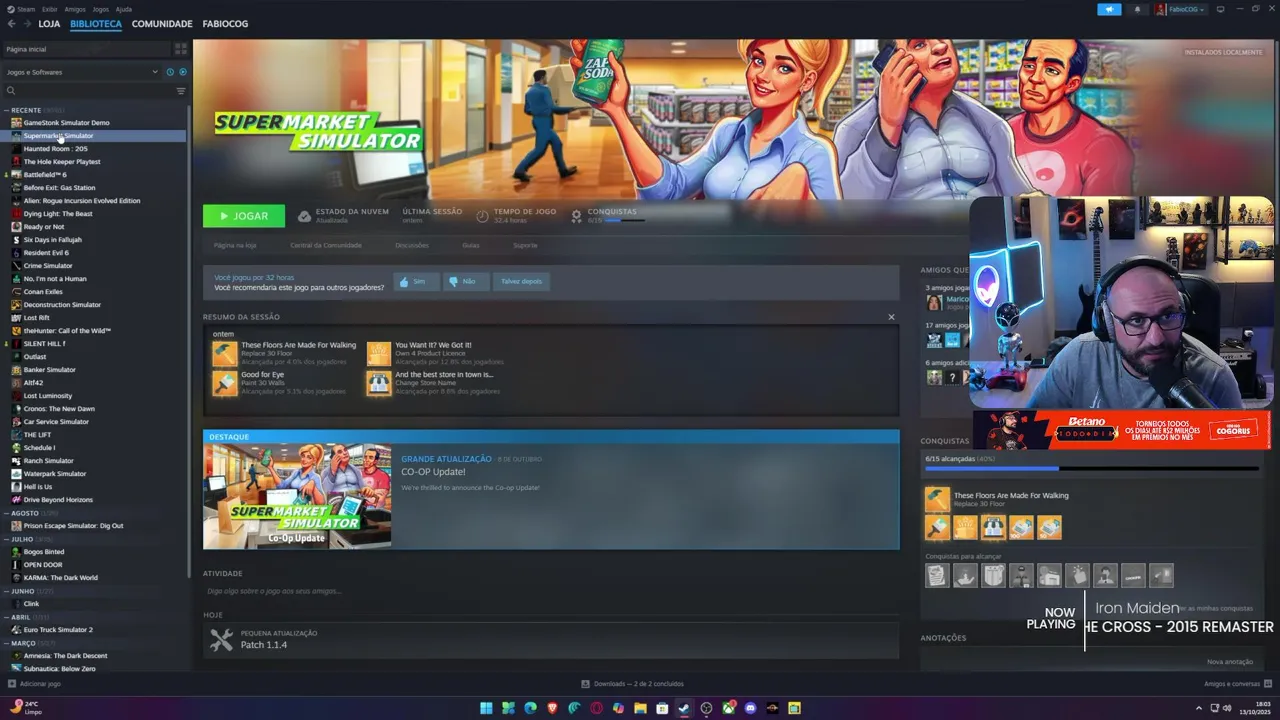
Task: Open You Want It? We Got It! achievement icon
Action: [x=379, y=353]
